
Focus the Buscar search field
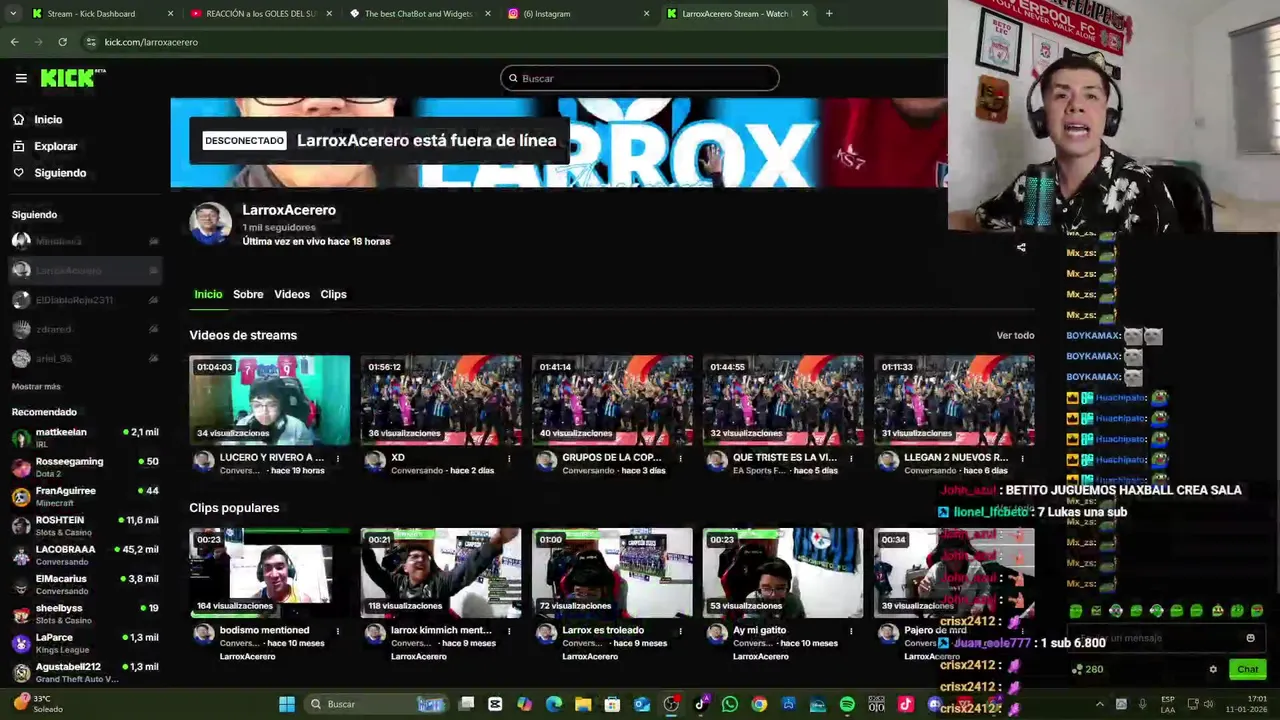640,78
